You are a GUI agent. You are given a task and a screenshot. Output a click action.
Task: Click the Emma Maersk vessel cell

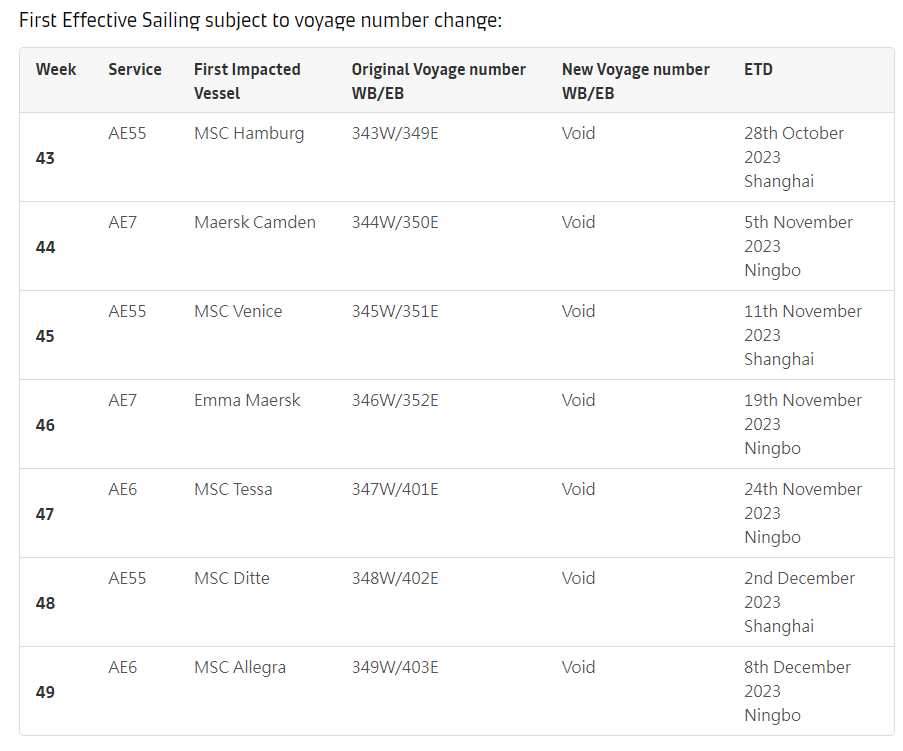(247, 400)
